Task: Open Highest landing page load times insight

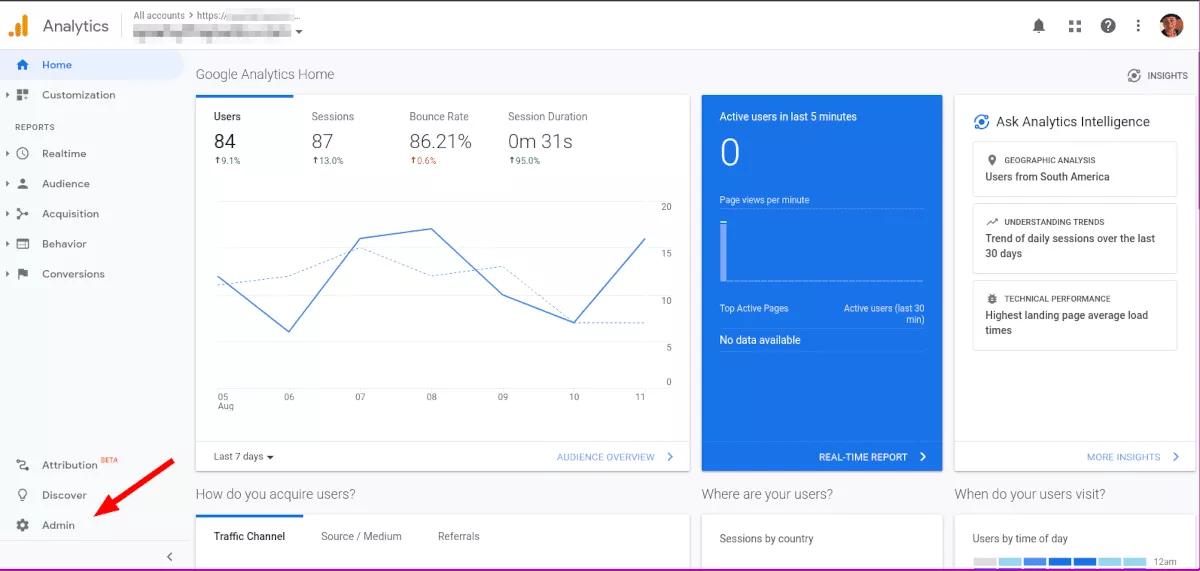Action: [x=1075, y=315]
